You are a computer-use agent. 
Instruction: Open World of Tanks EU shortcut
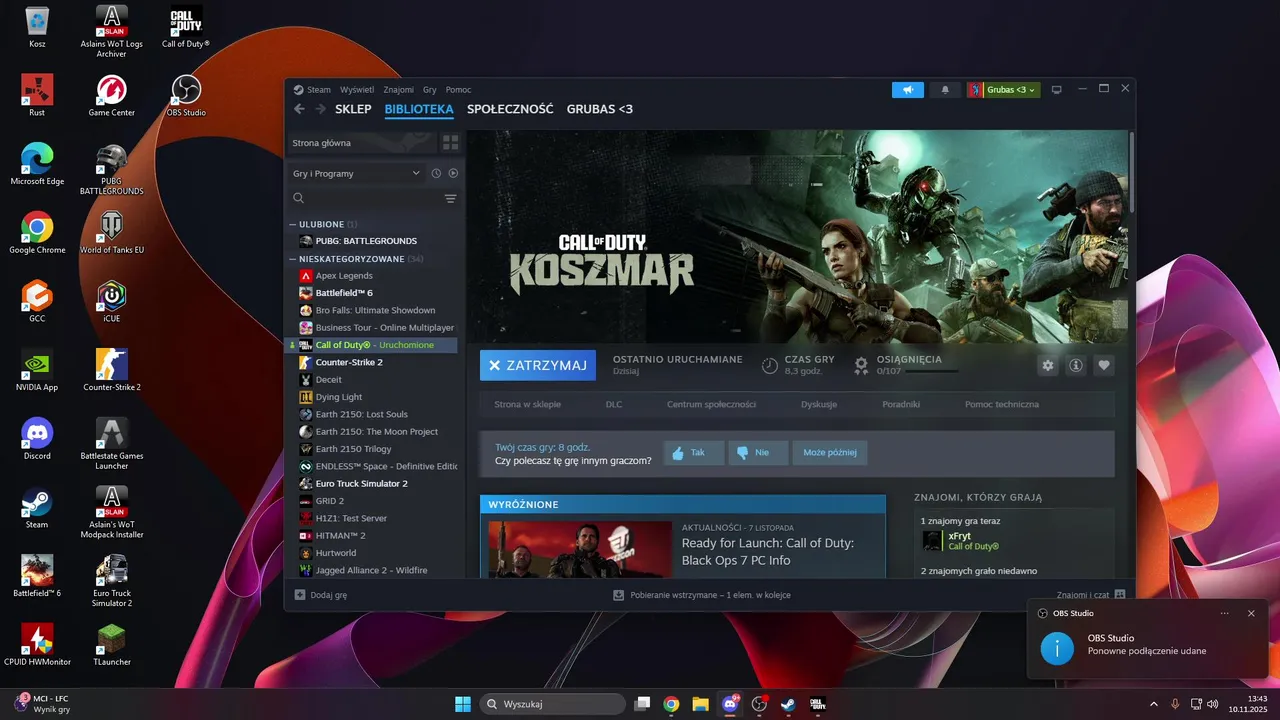(x=111, y=232)
